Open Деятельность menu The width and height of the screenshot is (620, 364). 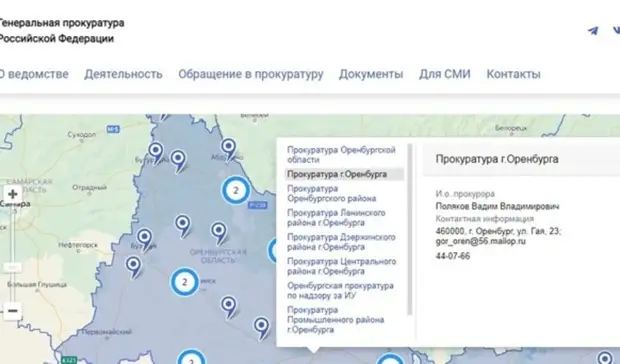[123, 74]
